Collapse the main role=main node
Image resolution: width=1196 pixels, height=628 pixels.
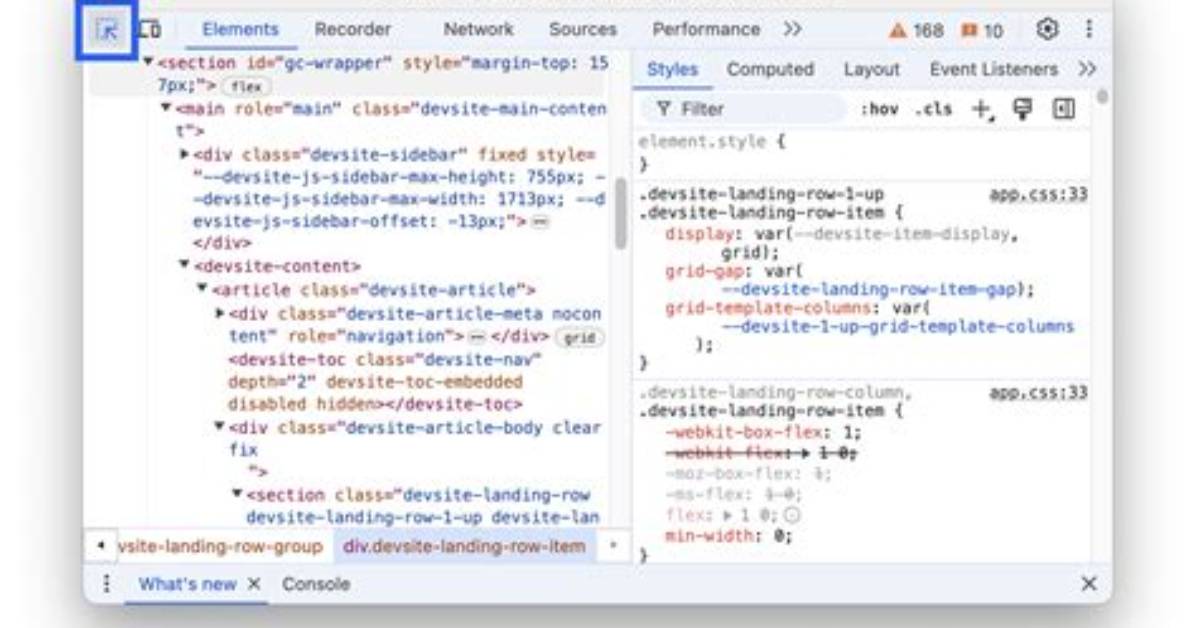coord(166,108)
